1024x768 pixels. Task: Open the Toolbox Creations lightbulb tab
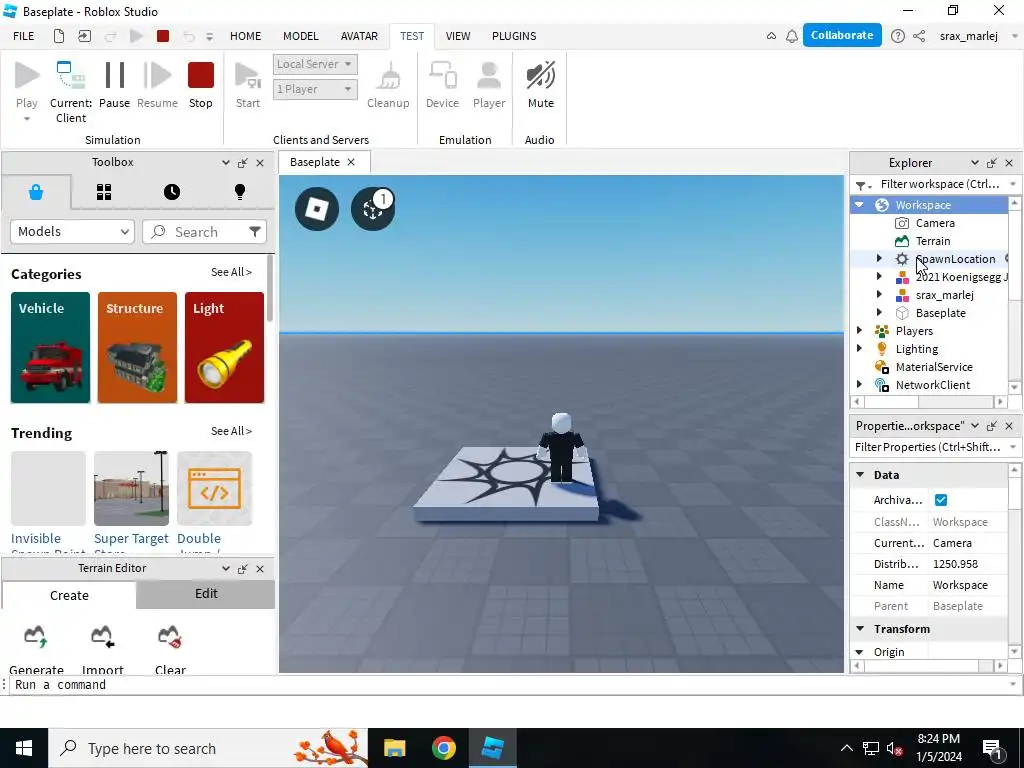pyautogui.click(x=240, y=192)
